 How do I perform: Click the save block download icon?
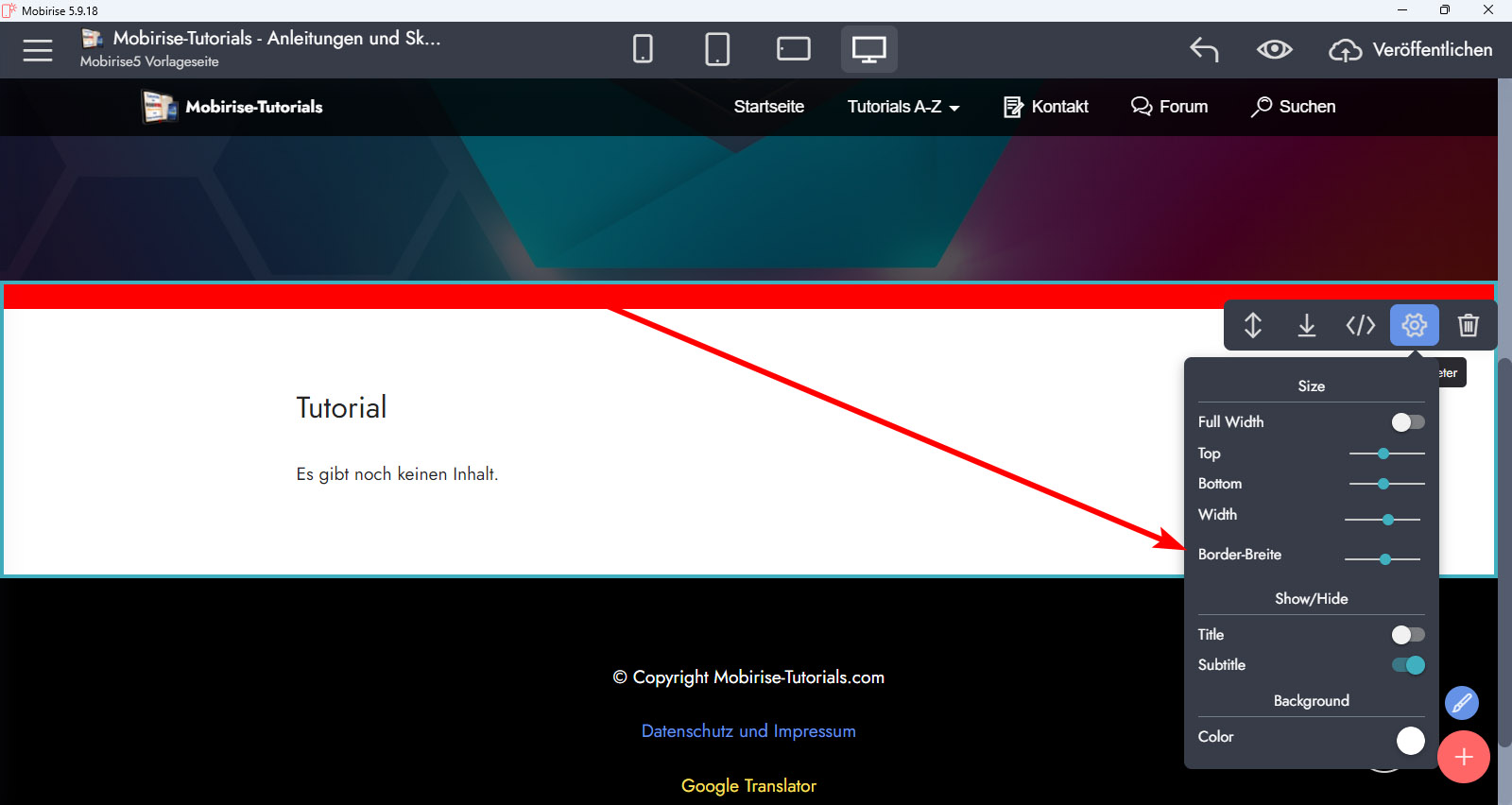(1307, 325)
